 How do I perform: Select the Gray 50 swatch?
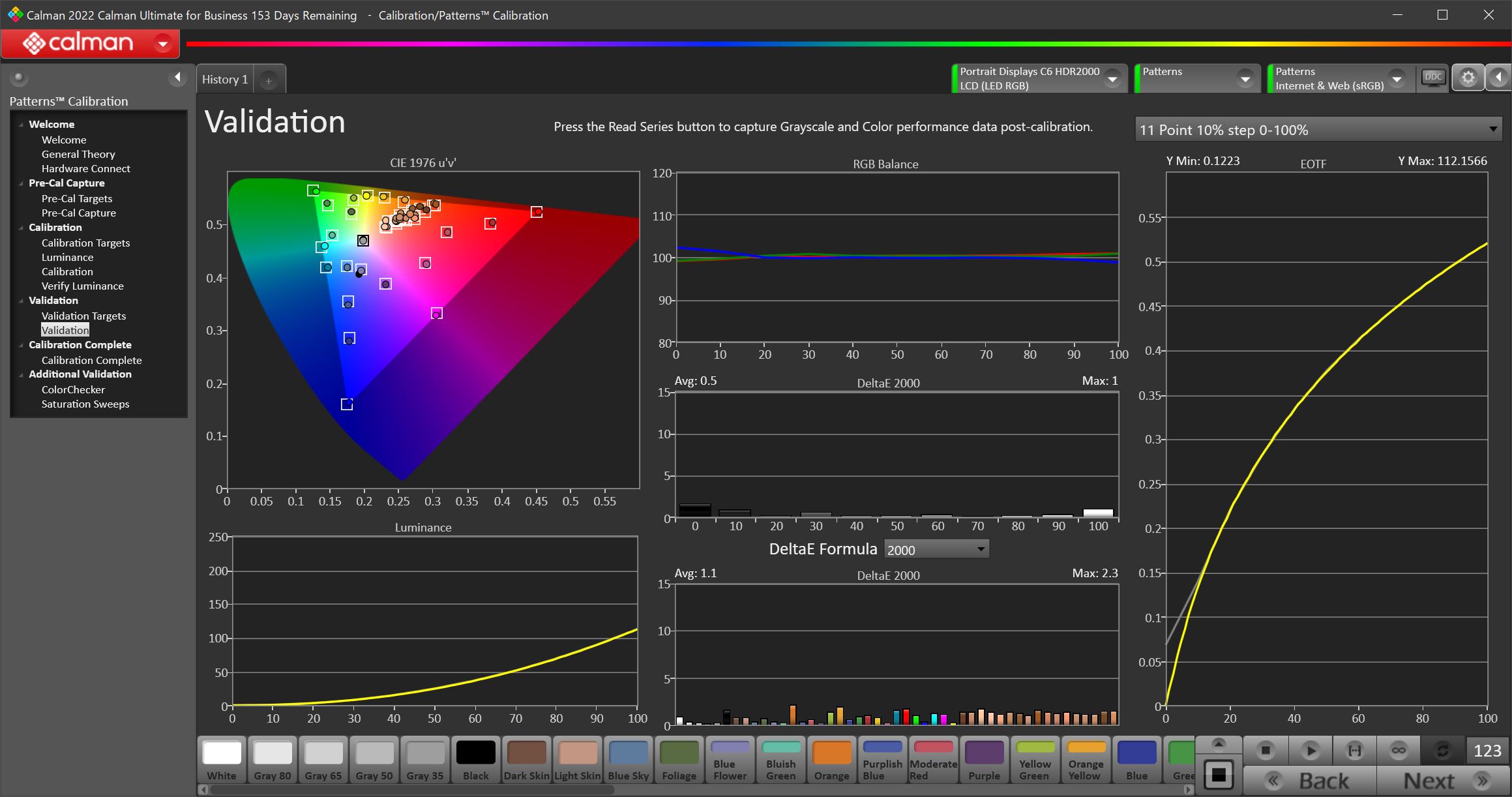click(x=374, y=760)
